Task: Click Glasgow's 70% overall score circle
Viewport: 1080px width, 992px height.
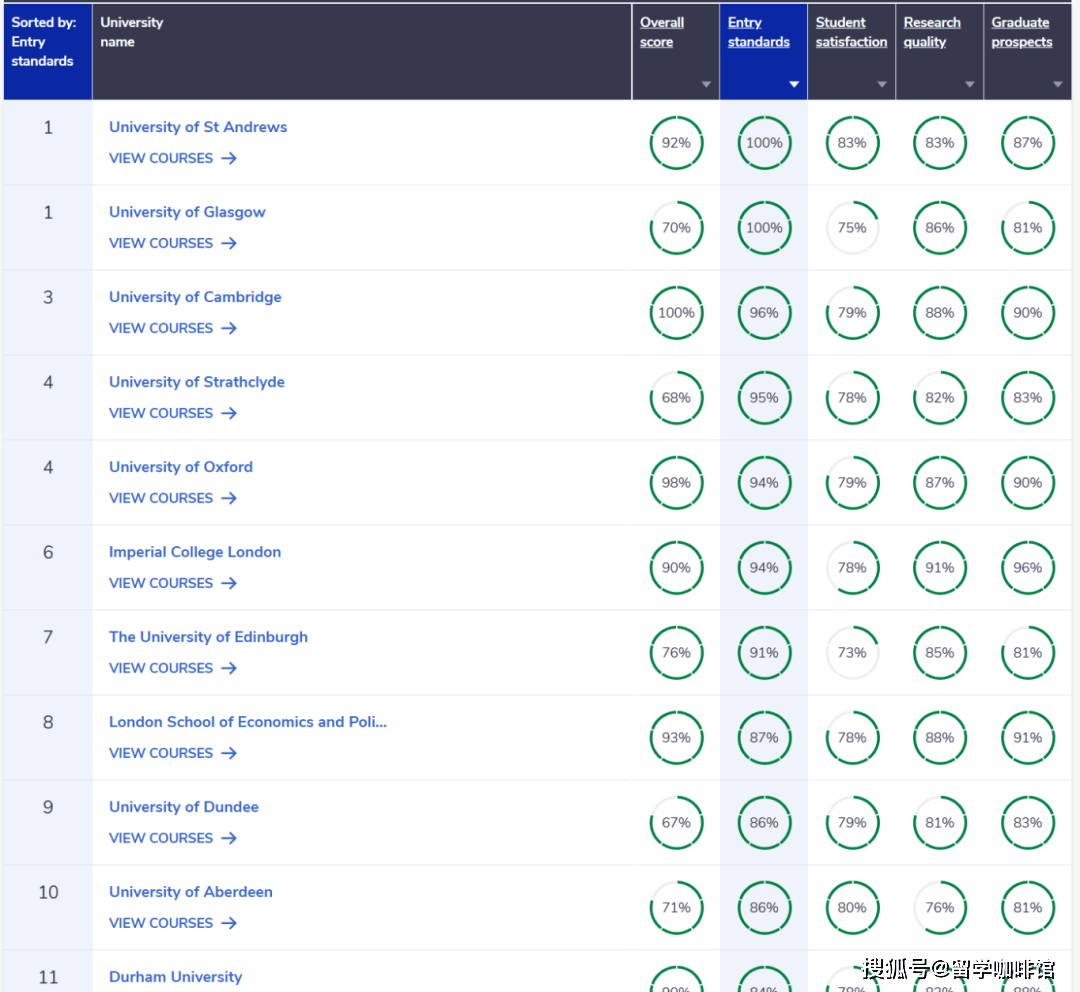Action: point(676,228)
